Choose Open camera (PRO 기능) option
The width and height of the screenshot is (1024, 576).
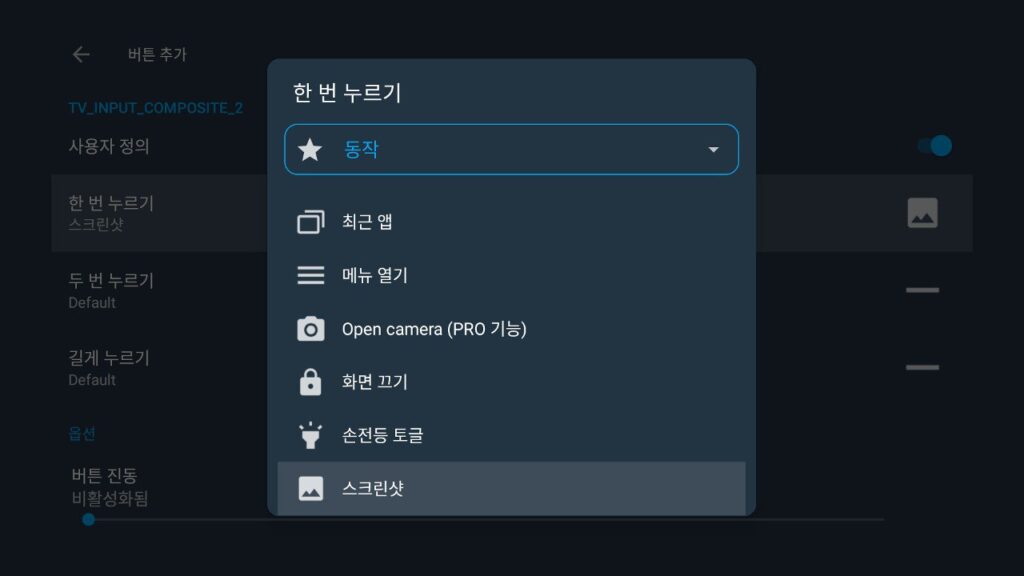click(x=511, y=328)
